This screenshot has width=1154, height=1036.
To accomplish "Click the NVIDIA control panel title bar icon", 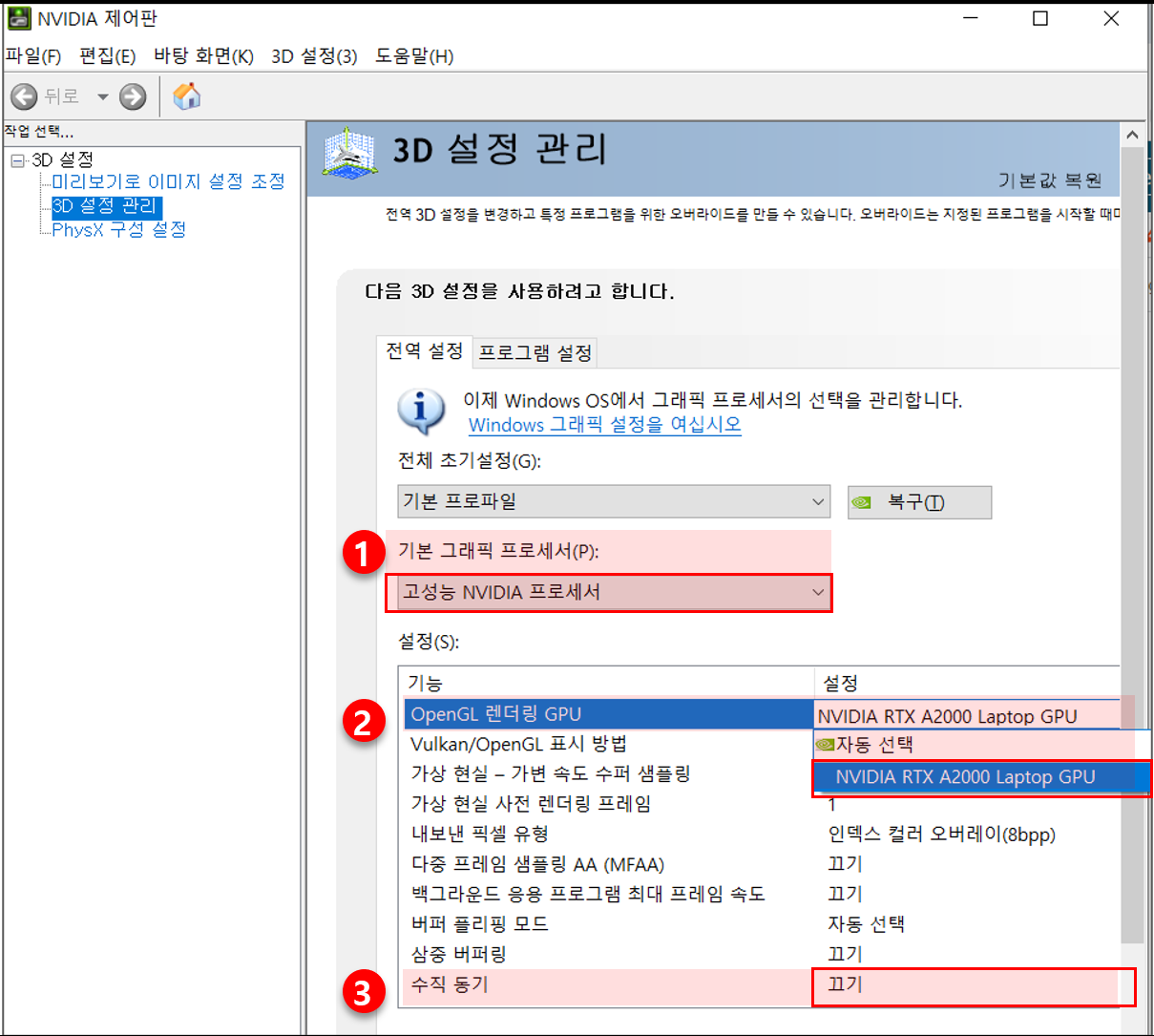I will click(18, 19).
